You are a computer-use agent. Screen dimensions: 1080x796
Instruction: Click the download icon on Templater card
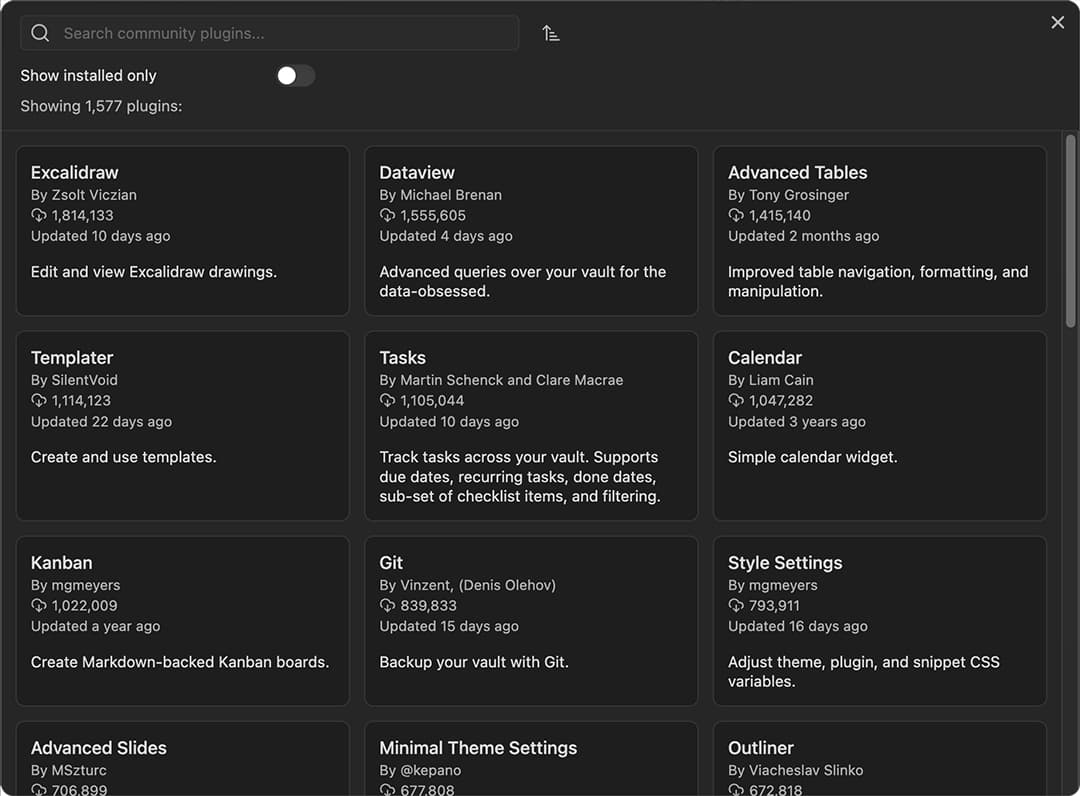(39, 401)
